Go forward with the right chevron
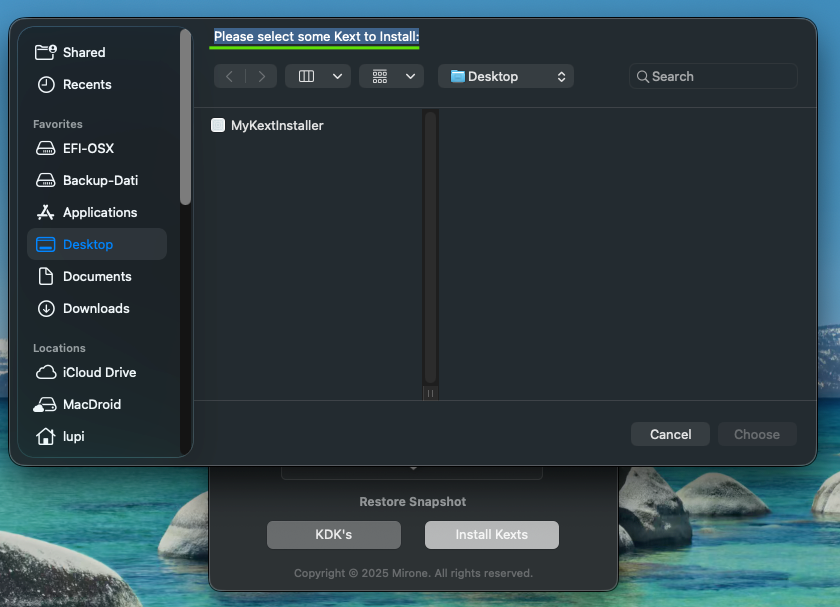This screenshot has width=840, height=607. [x=261, y=76]
